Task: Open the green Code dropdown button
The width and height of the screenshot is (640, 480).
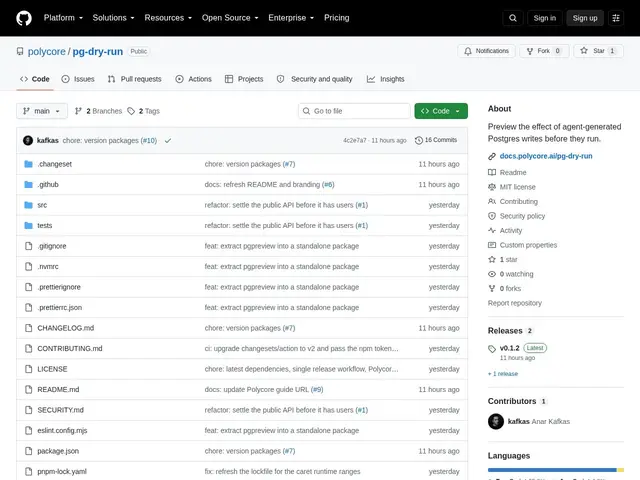Action: pyautogui.click(x=441, y=111)
